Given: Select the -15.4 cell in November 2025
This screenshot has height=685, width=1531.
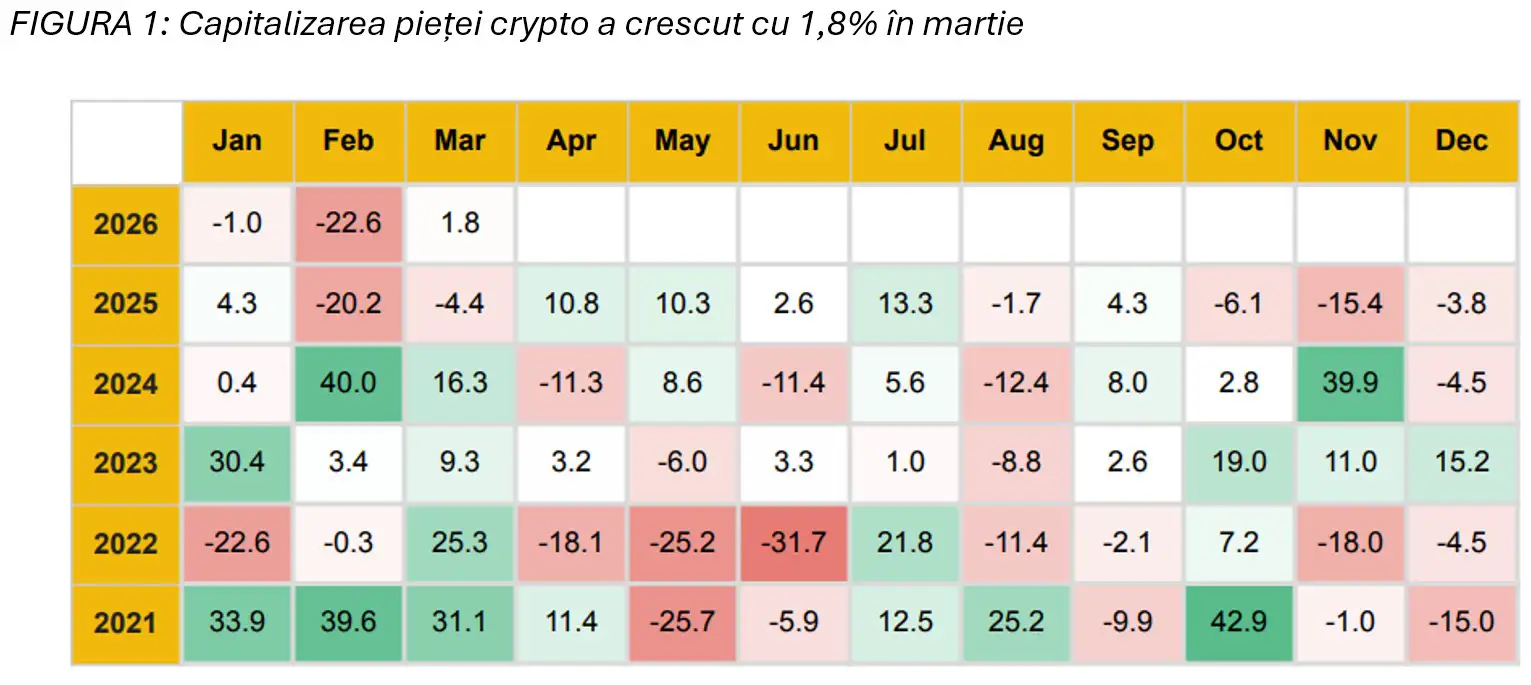Looking at the screenshot, I should pos(1350,303).
